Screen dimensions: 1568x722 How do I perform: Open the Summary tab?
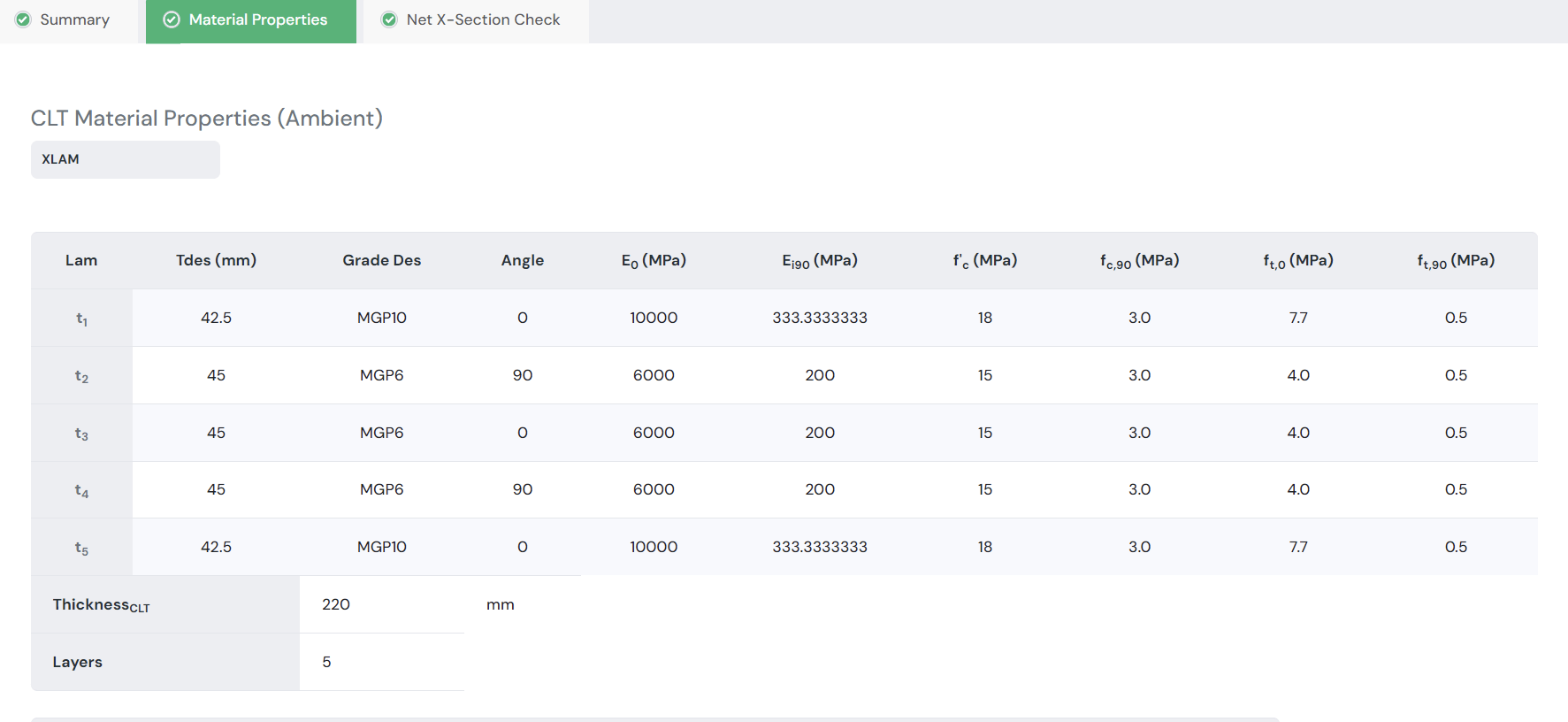coord(74,19)
